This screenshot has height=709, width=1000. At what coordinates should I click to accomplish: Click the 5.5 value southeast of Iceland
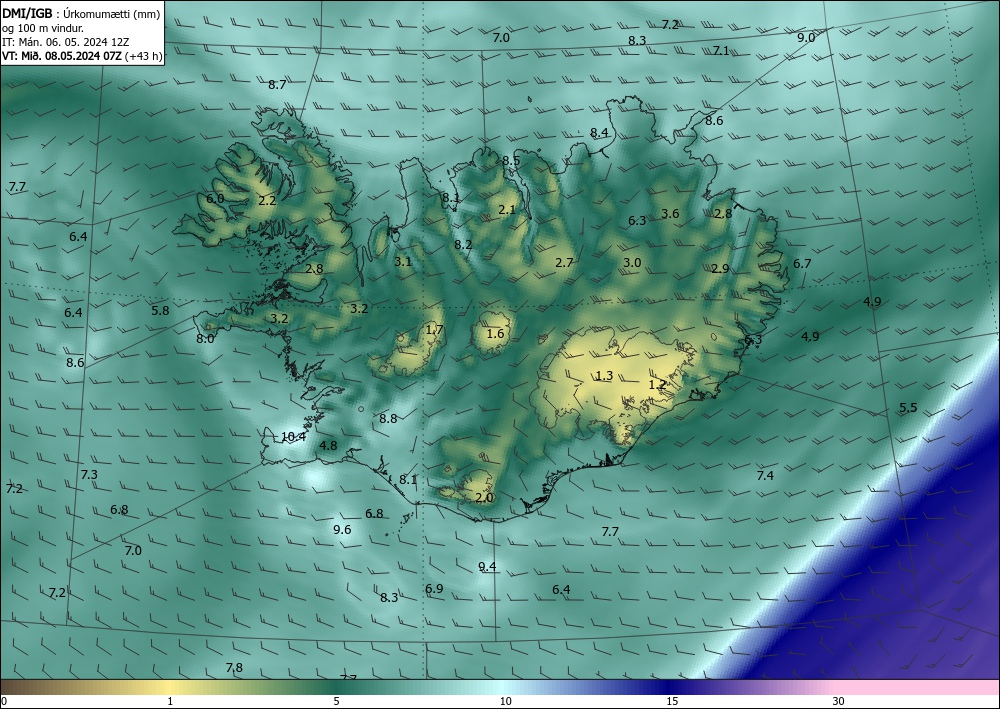[x=908, y=407]
